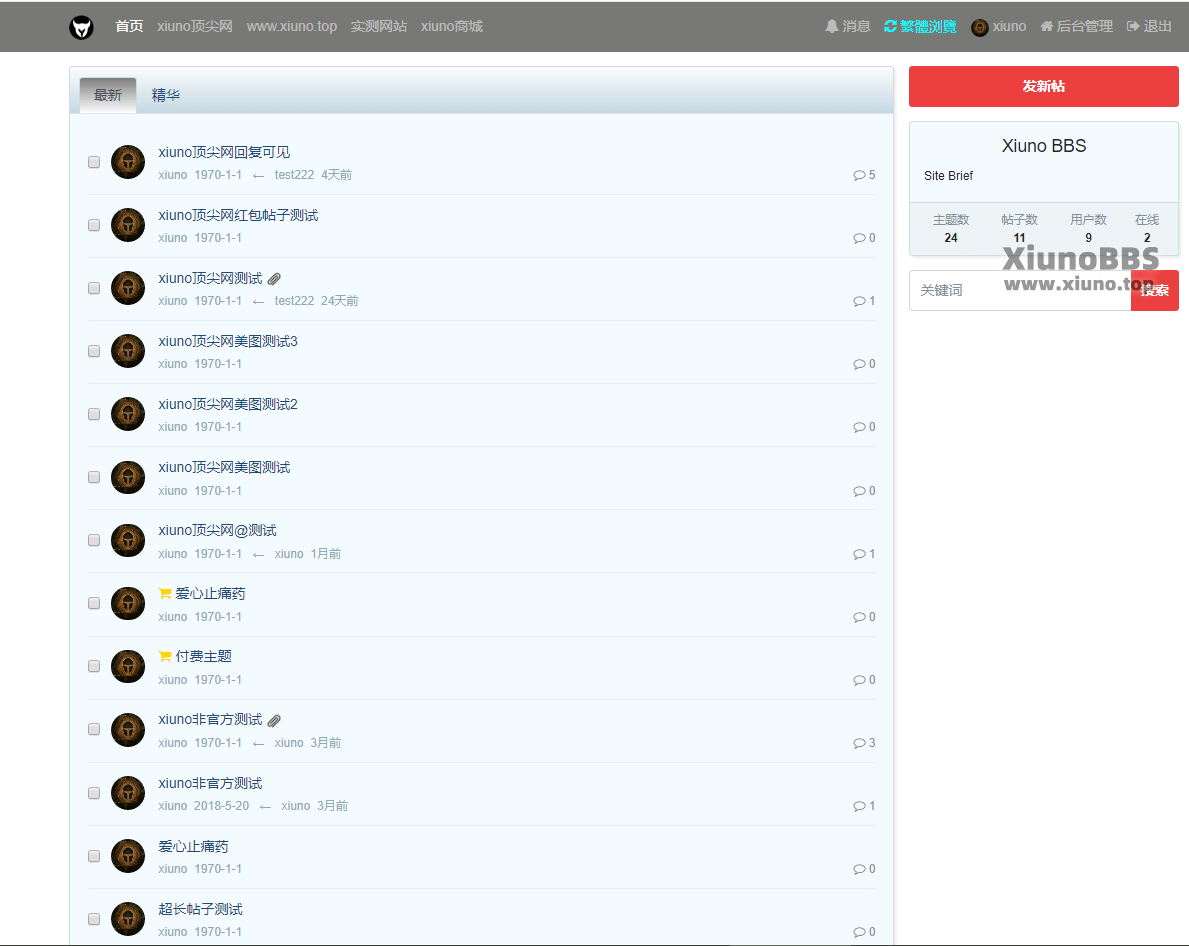Click author avatar of xiuno顶尖网回复可见 thread
Viewport: 1189px width, 946px height.
(x=128, y=162)
